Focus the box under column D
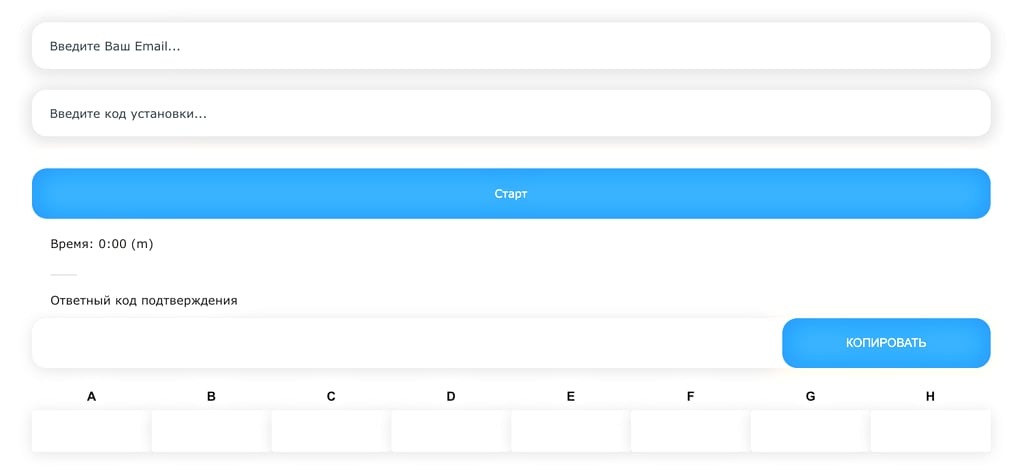The height and width of the screenshot is (475, 1024). tap(451, 431)
